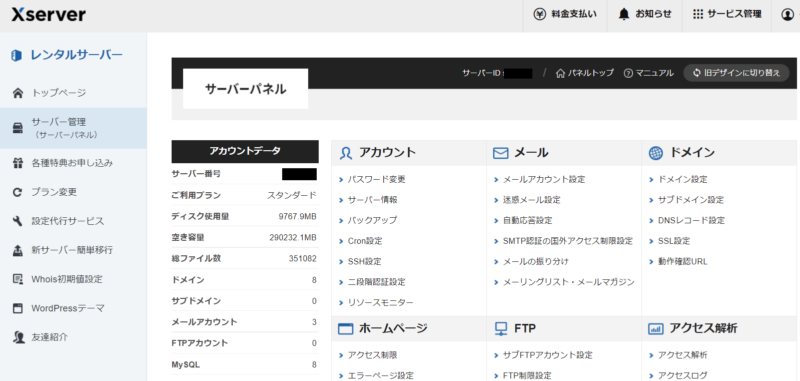This screenshot has height=381, width=800.
Task: Open the user account avatar icon
Action: pos(787,14)
